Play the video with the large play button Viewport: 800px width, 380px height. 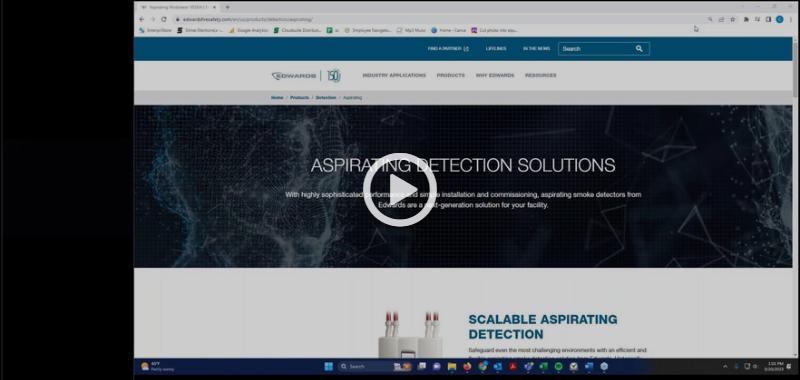tap(399, 189)
